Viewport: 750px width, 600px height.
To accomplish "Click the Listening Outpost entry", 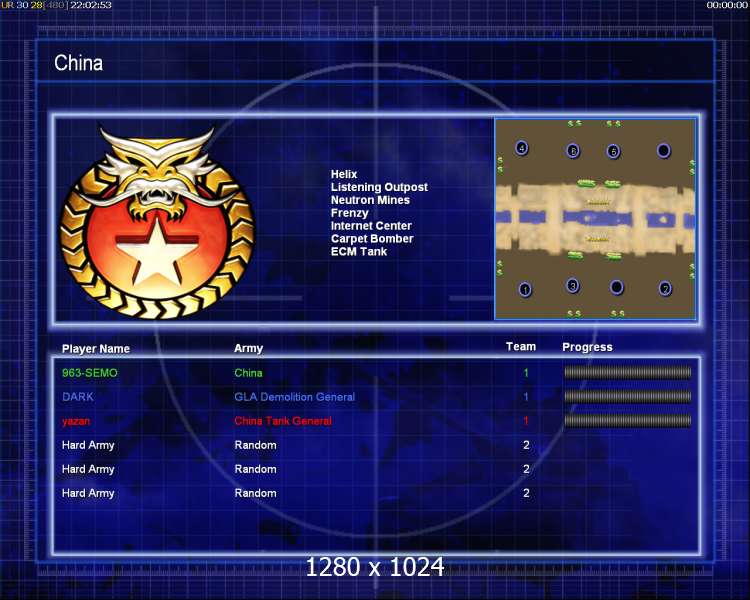I will pyautogui.click(x=379, y=187).
